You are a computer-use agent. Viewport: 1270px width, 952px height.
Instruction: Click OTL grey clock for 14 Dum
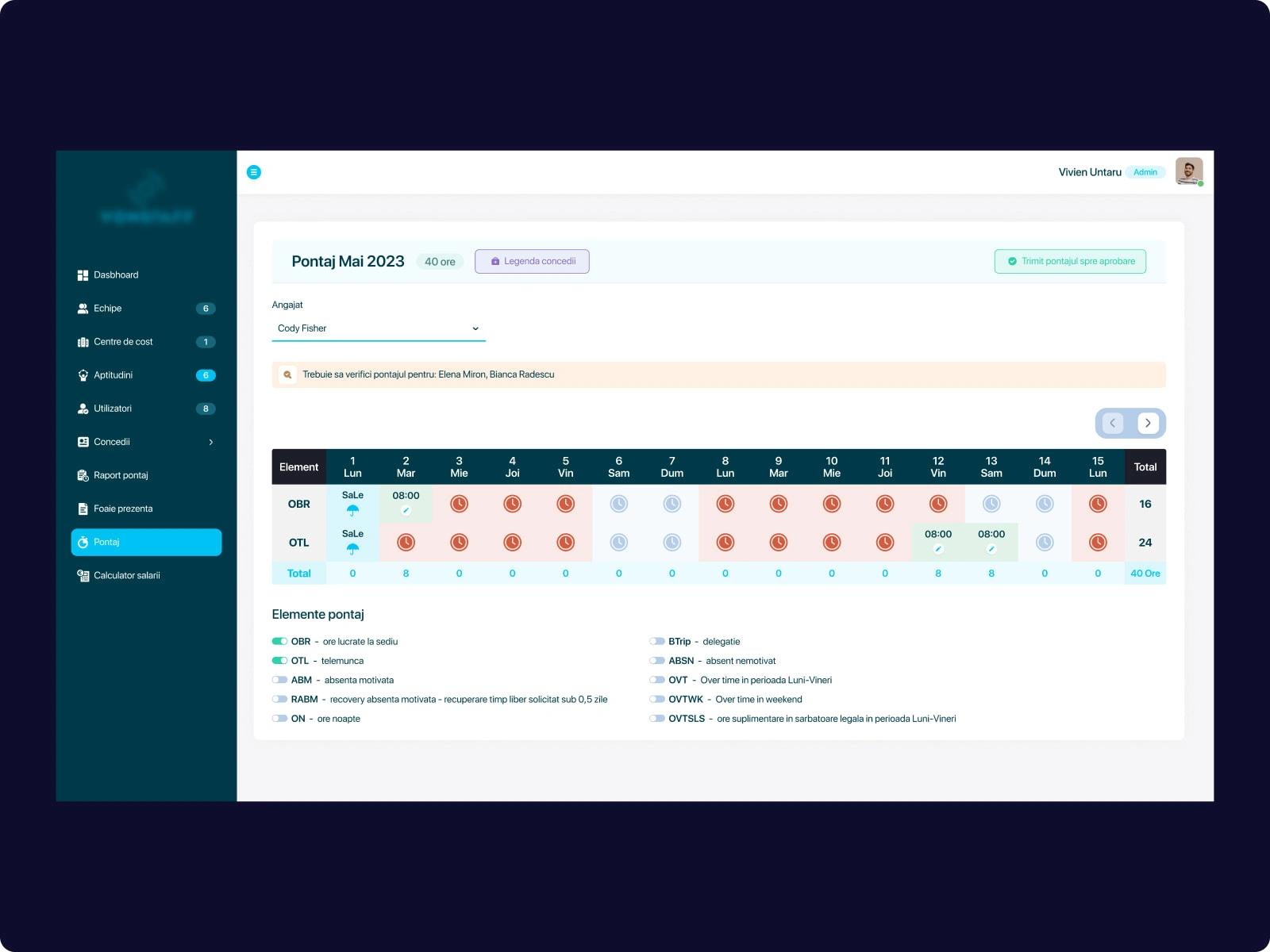[x=1045, y=543]
